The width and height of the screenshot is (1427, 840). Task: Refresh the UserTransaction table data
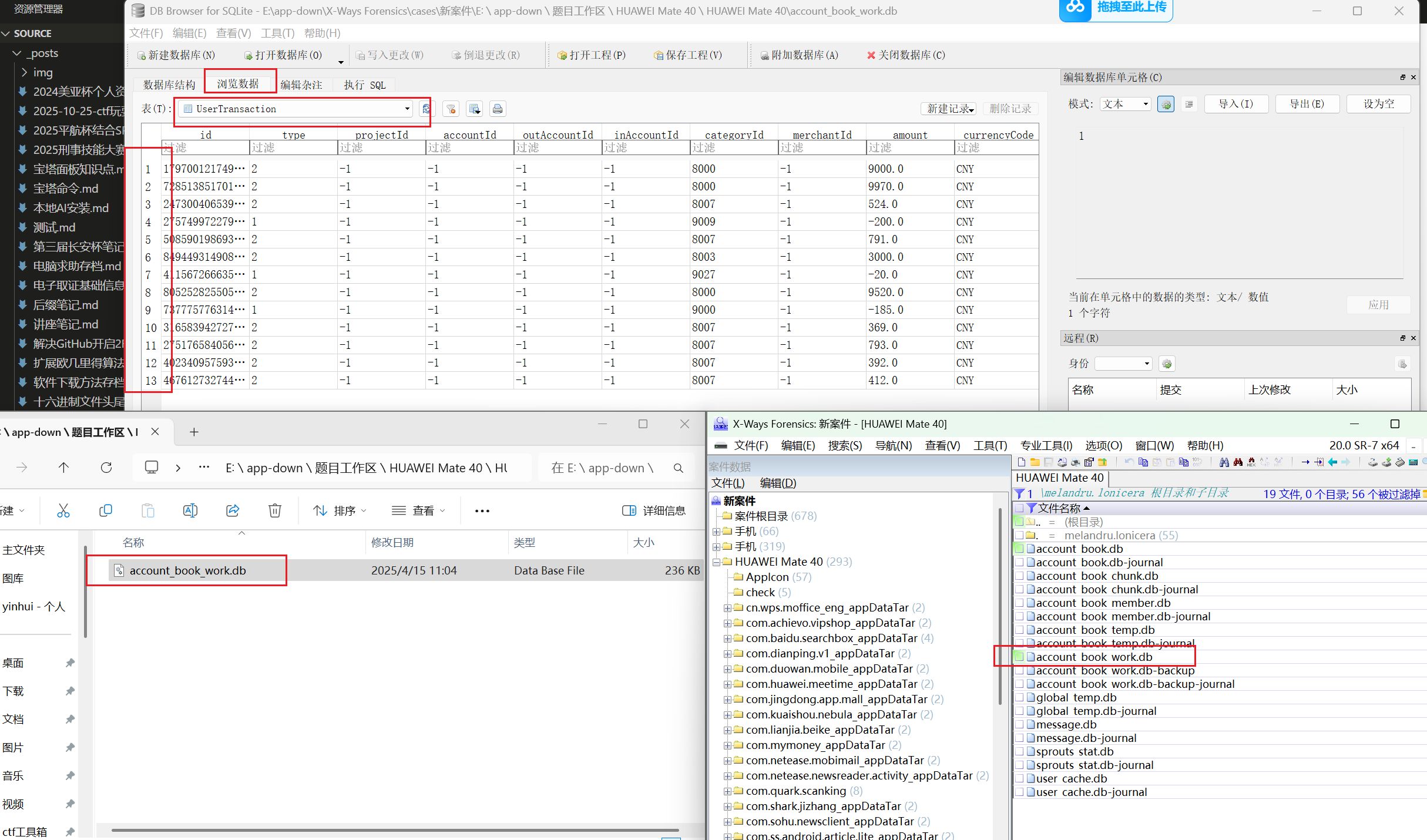[426, 109]
